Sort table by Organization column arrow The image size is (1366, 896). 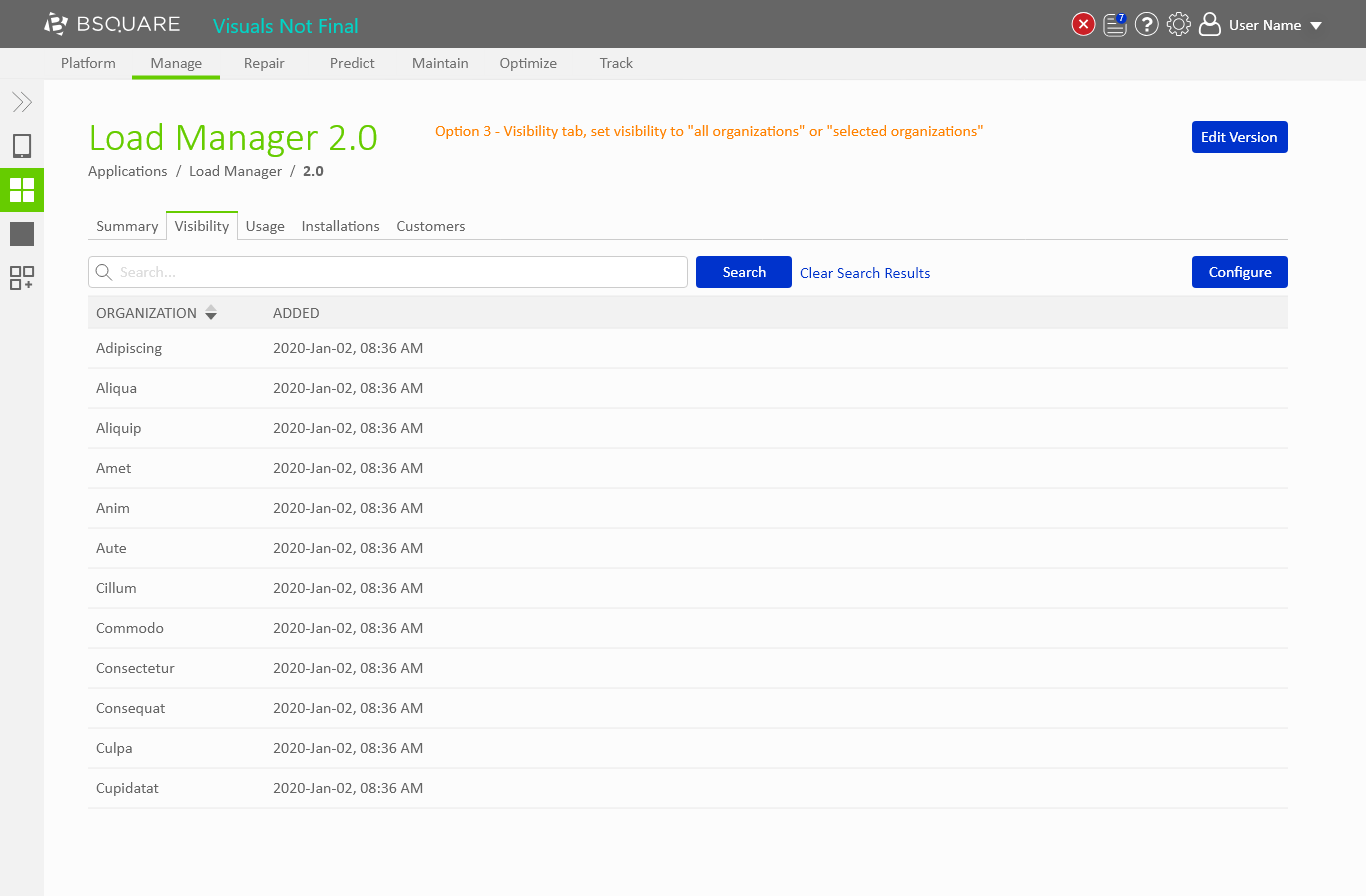click(211, 313)
